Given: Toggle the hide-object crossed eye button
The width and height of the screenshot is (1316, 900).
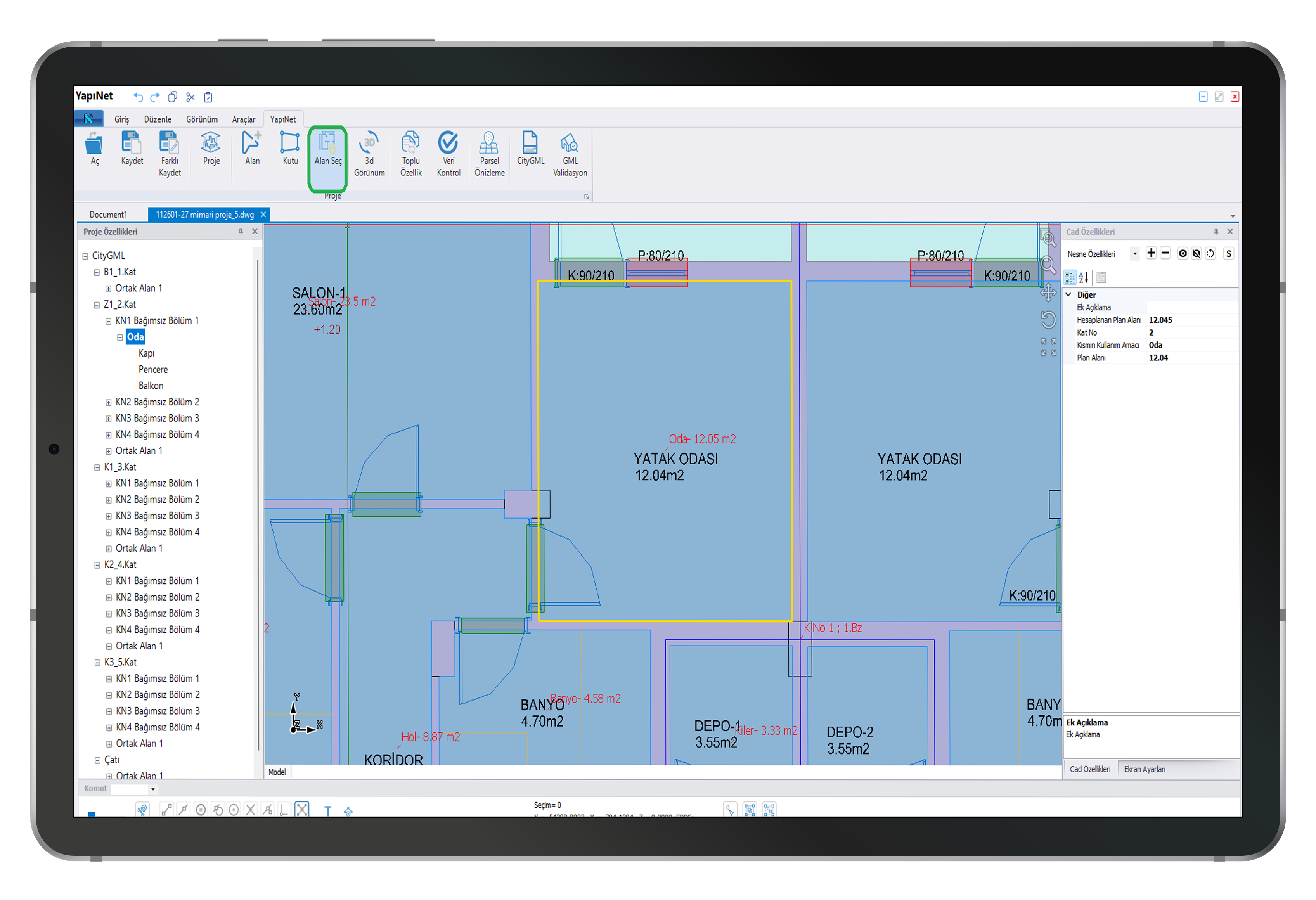Looking at the screenshot, I should click(x=1196, y=254).
